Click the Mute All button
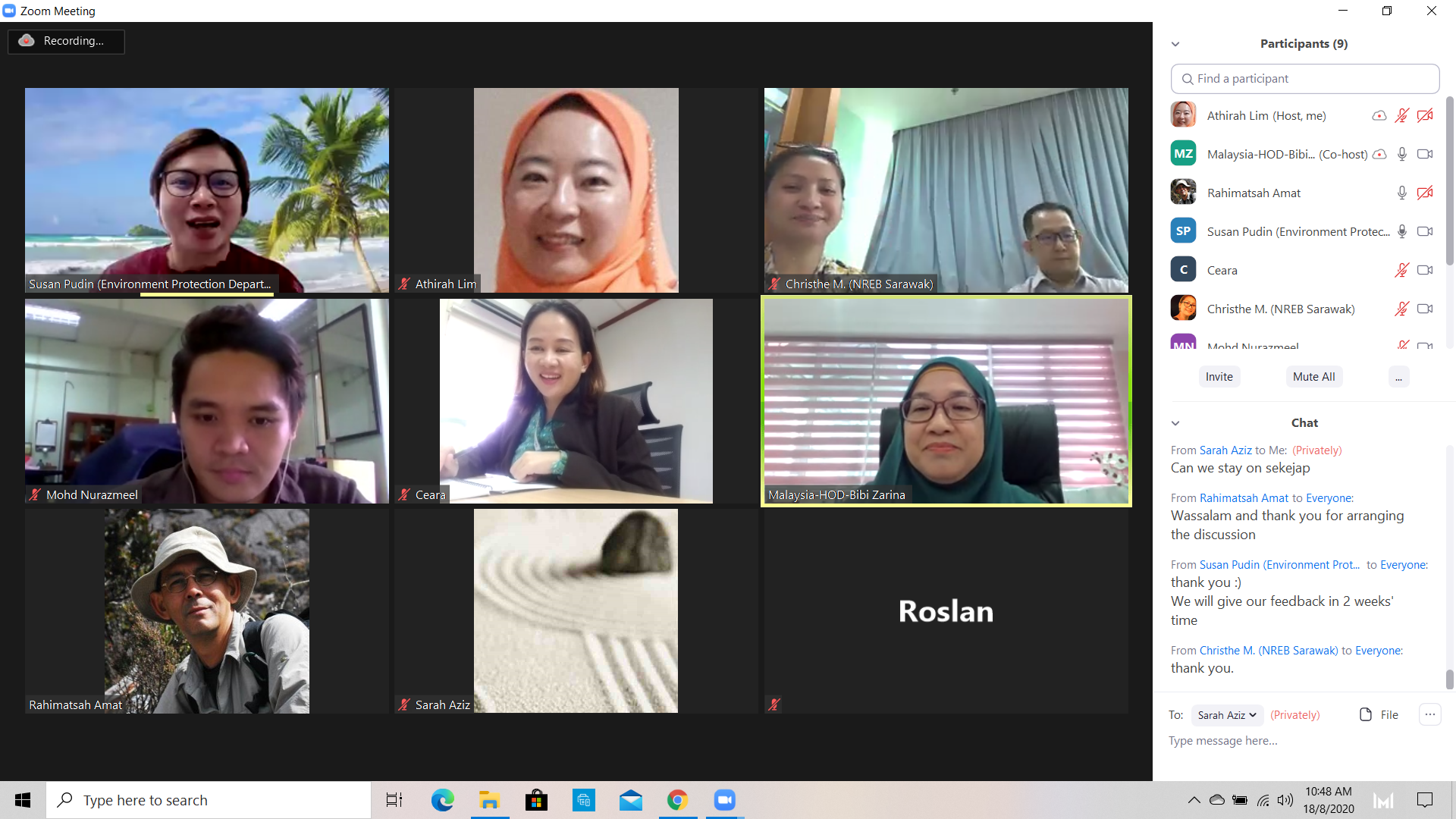 tap(1314, 377)
